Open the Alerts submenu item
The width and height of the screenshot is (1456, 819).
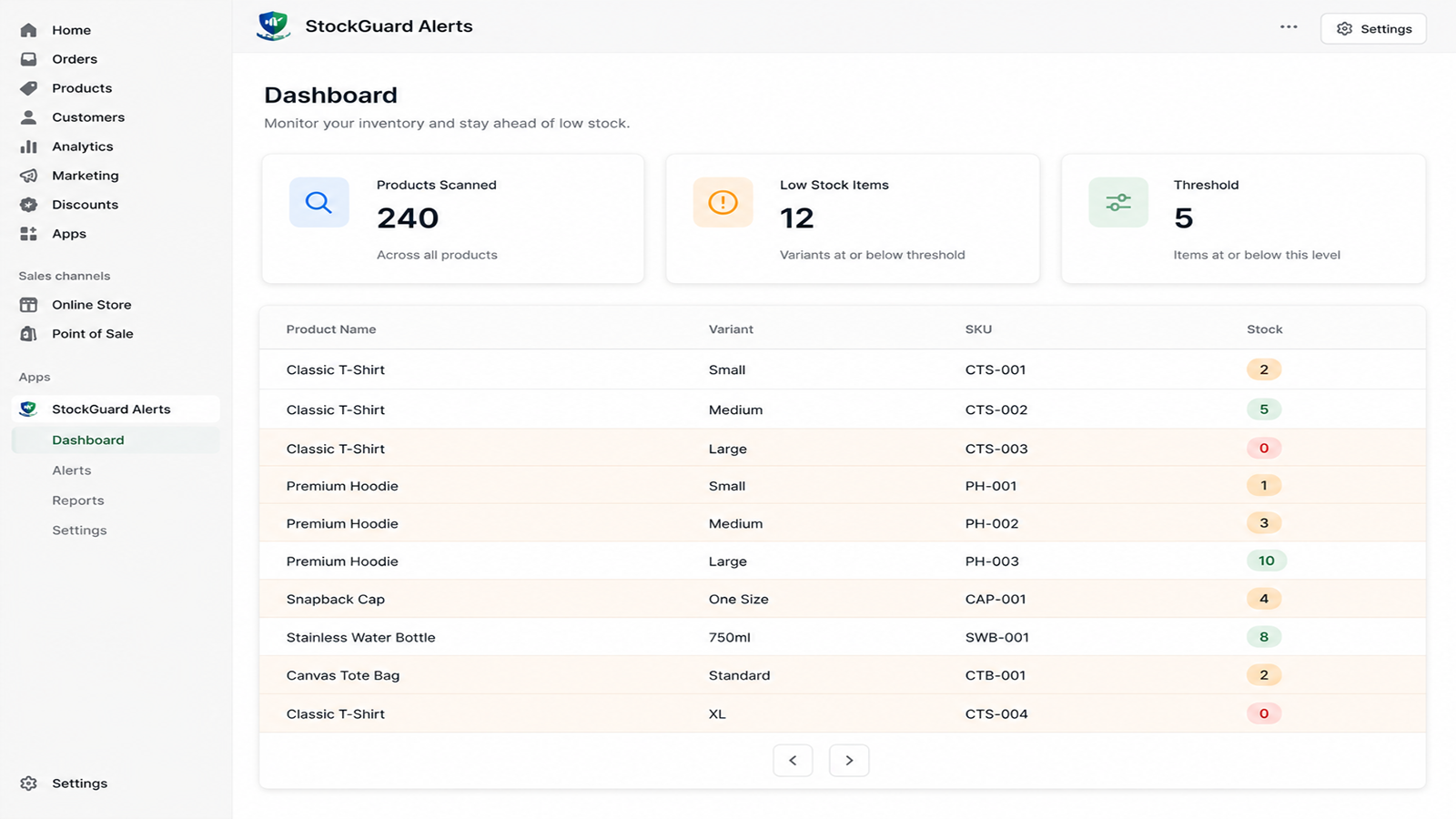pos(72,470)
